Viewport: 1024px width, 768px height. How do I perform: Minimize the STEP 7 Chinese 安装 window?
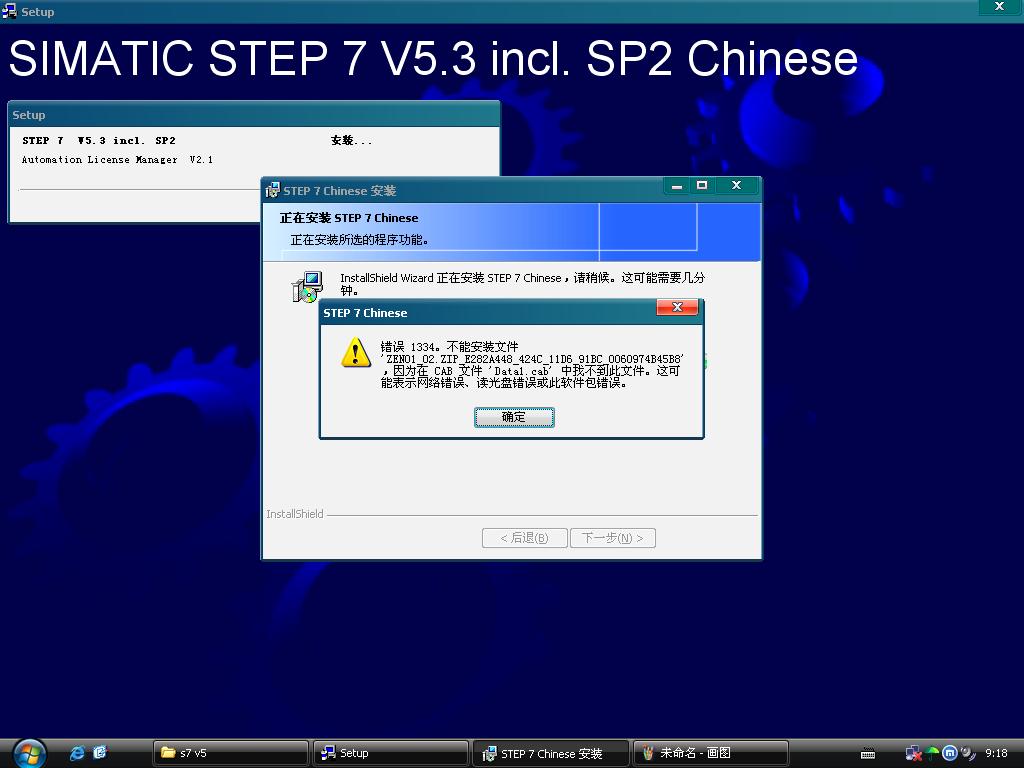click(x=677, y=186)
